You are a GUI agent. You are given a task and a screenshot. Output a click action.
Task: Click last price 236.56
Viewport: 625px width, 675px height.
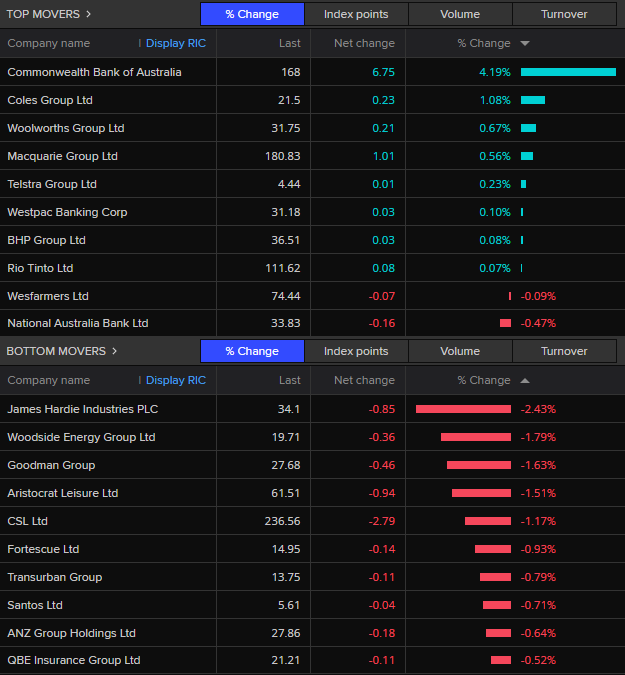(x=283, y=521)
